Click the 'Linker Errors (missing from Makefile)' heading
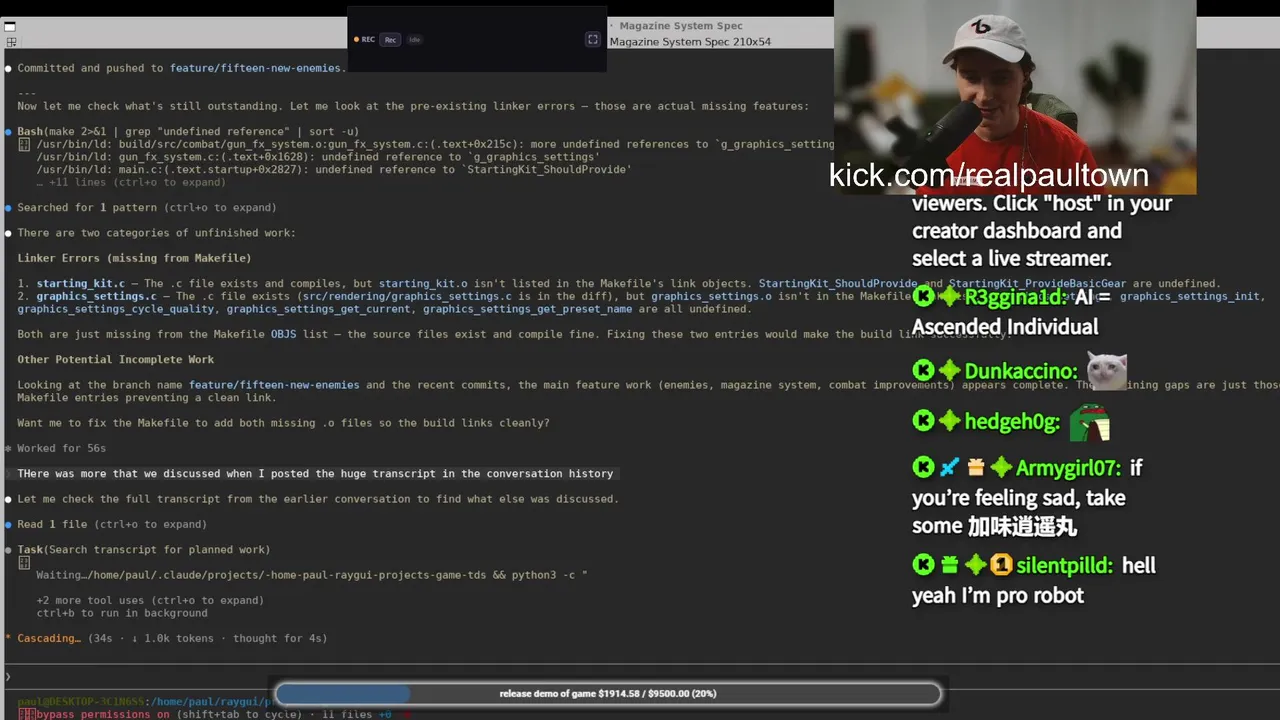The image size is (1280, 720). point(134,258)
